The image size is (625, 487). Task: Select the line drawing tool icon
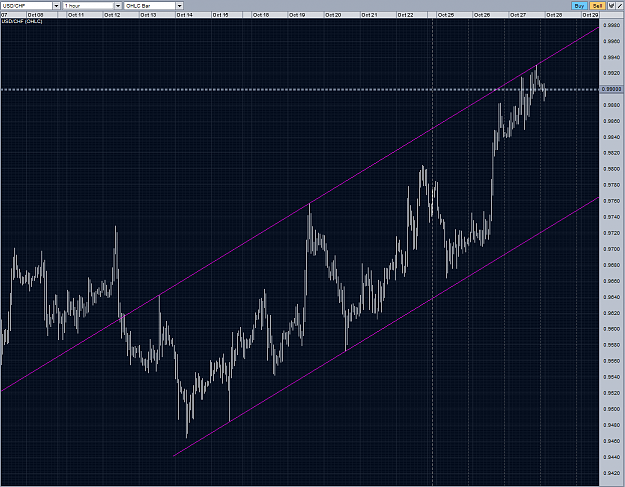(x=619, y=6)
